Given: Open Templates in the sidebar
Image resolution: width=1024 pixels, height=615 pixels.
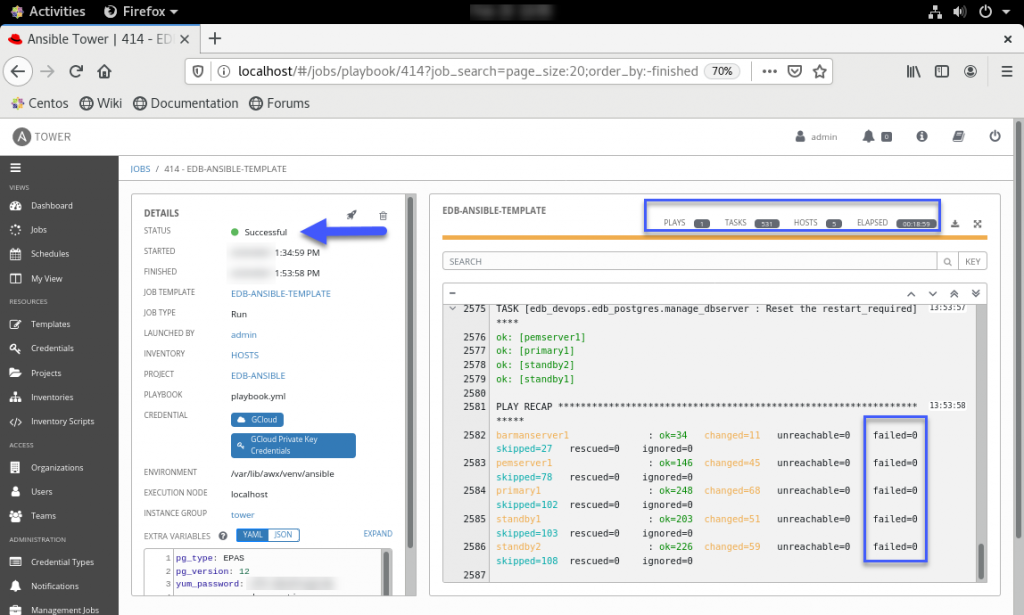Looking at the screenshot, I should tap(50, 324).
